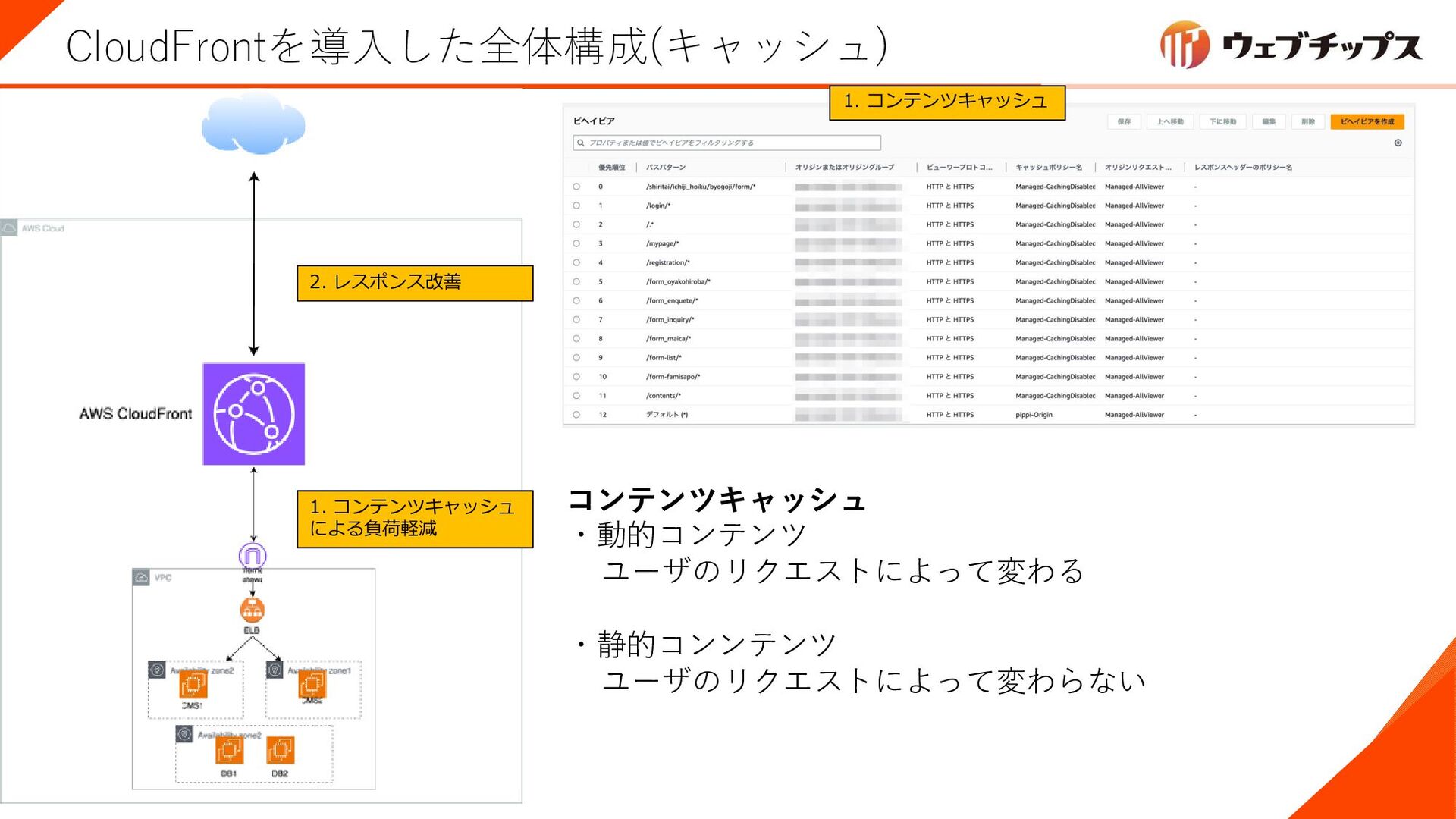Click the AWS Cloud group icon
This screenshot has width=1456, height=819.
(x=9, y=227)
